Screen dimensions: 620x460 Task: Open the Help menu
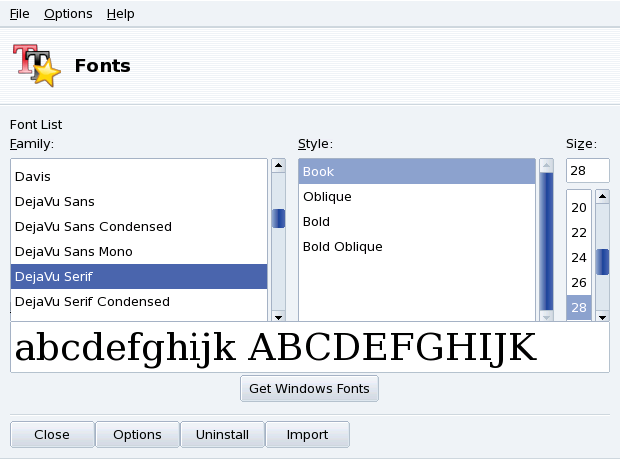coord(120,14)
